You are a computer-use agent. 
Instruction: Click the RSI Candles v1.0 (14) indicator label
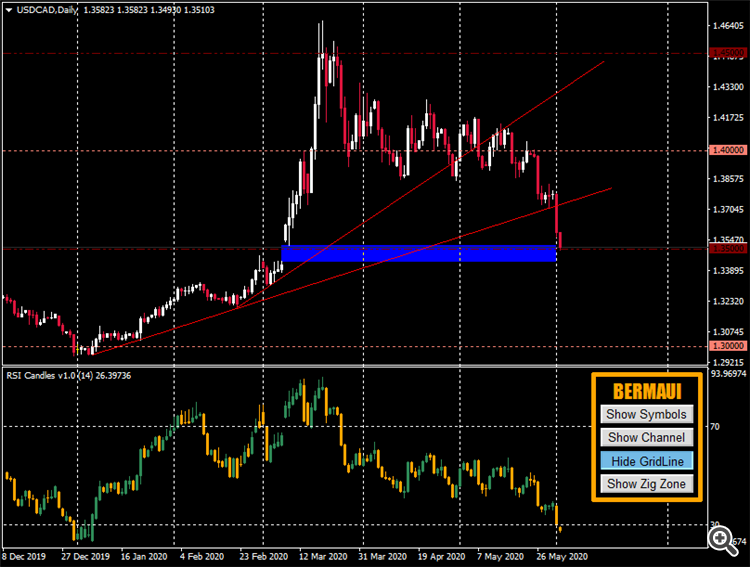(68, 376)
